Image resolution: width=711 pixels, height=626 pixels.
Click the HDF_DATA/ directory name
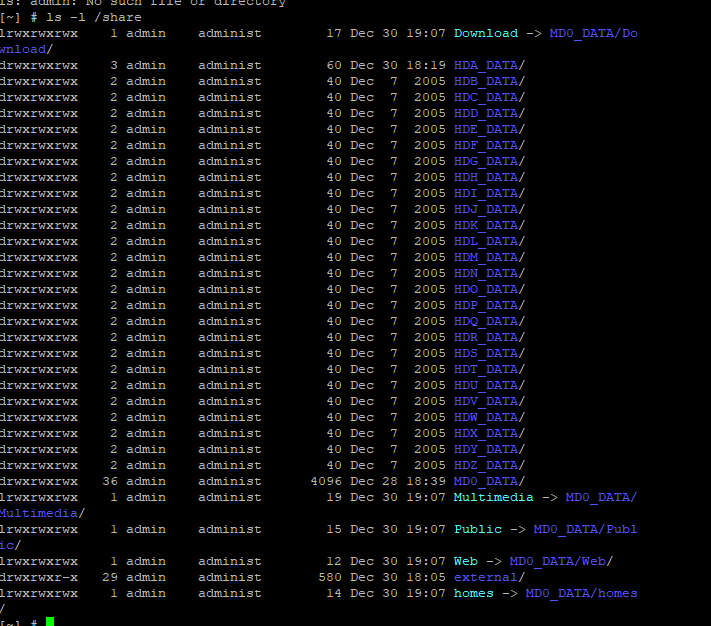click(x=489, y=146)
